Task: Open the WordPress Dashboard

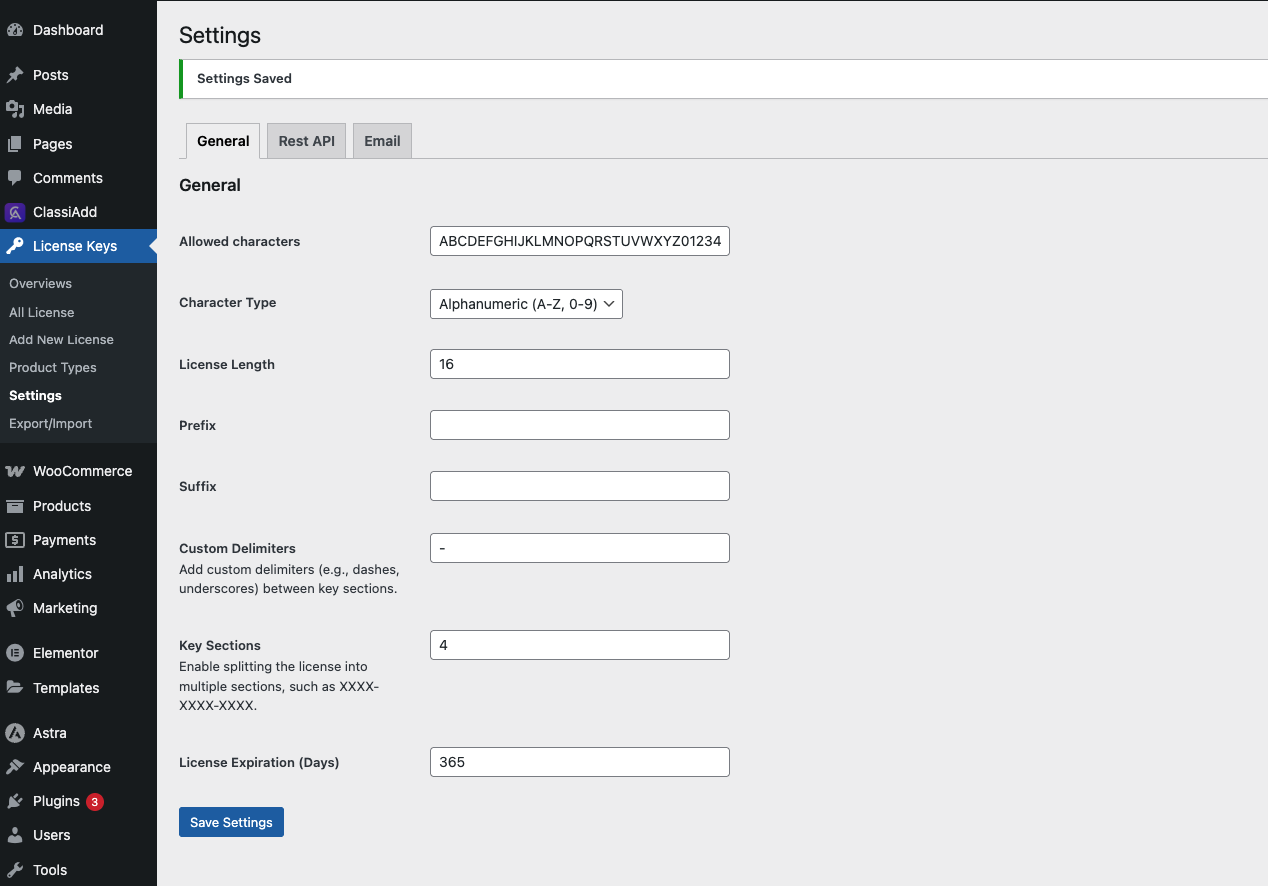Action: pyautogui.click(x=16, y=29)
